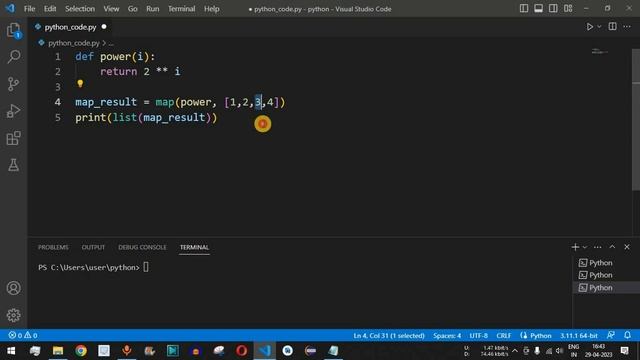The image size is (640, 360).
Task: Open the Explorer view in activity bar
Action: (x=13, y=30)
